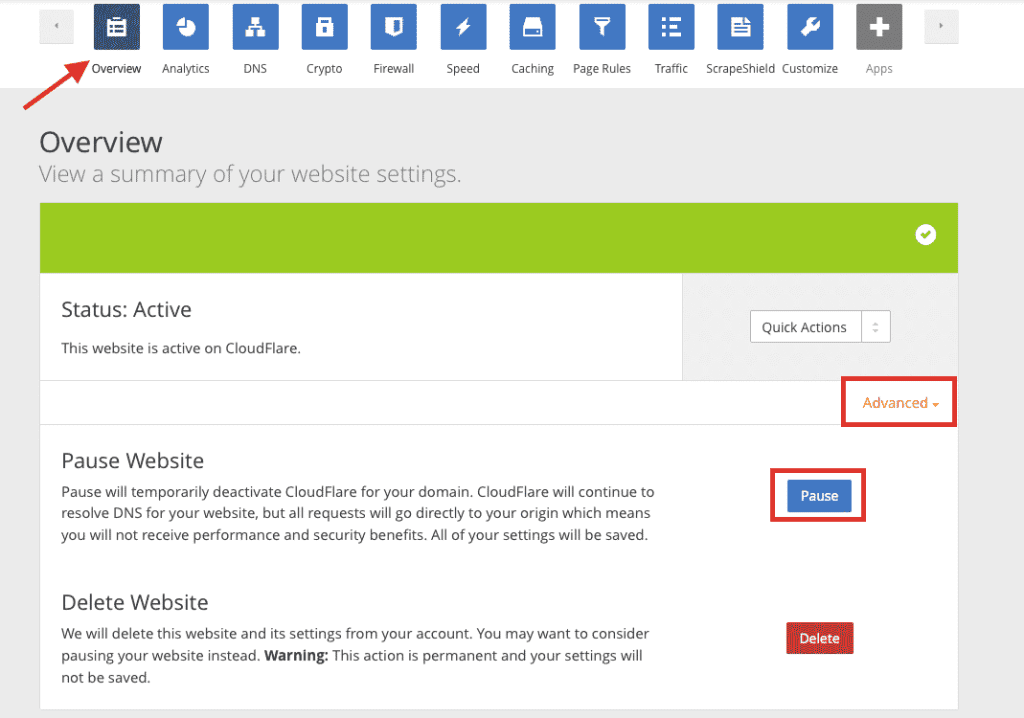Click the white checkmark status icon
The height and width of the screenshot is (718, 1024).
[x=926, y=234]
